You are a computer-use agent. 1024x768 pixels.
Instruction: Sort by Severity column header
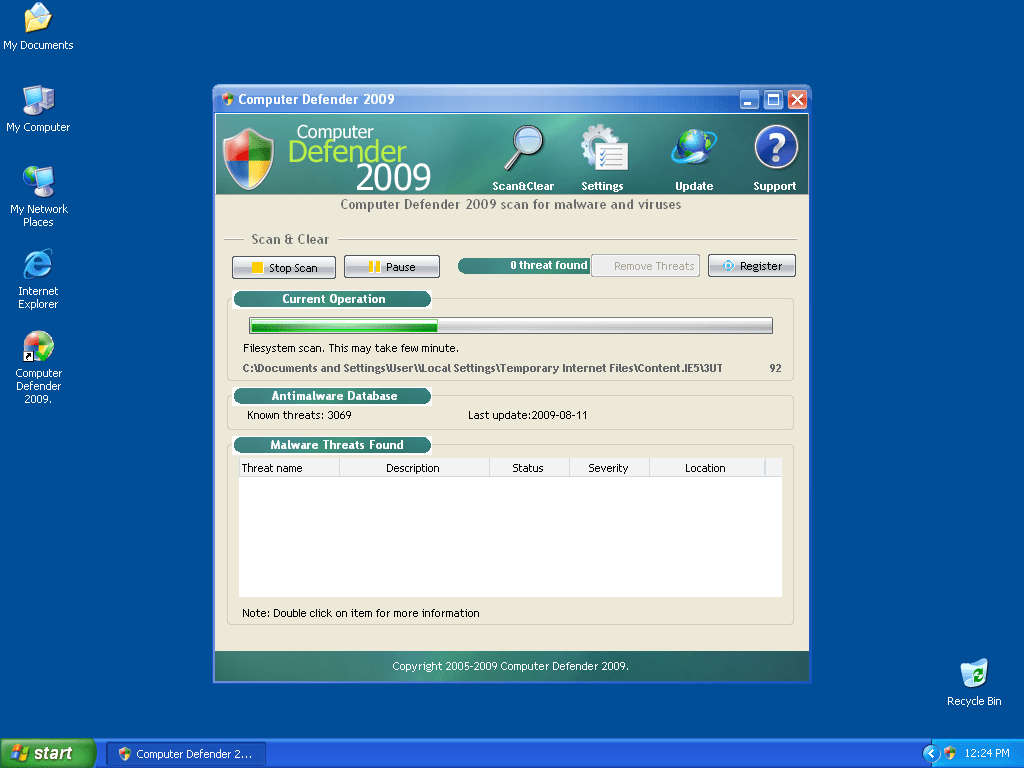click(608, 468)
